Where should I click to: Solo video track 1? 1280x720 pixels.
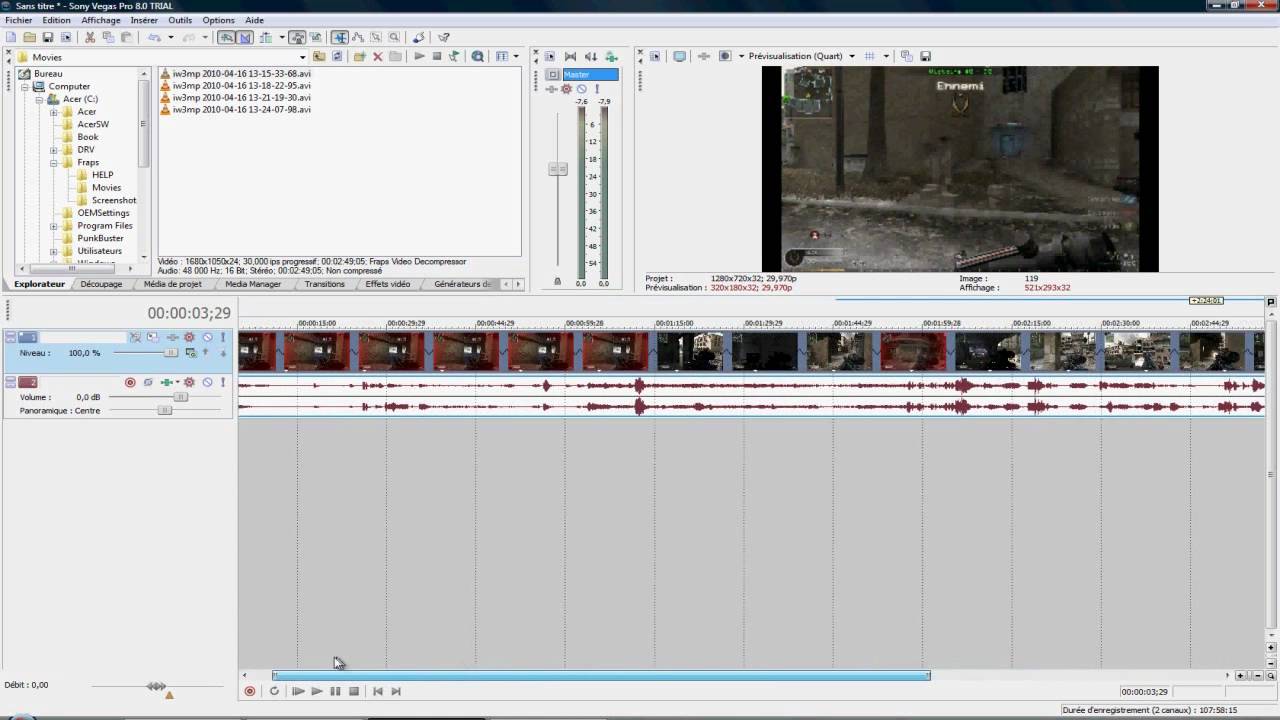point(222,337)
